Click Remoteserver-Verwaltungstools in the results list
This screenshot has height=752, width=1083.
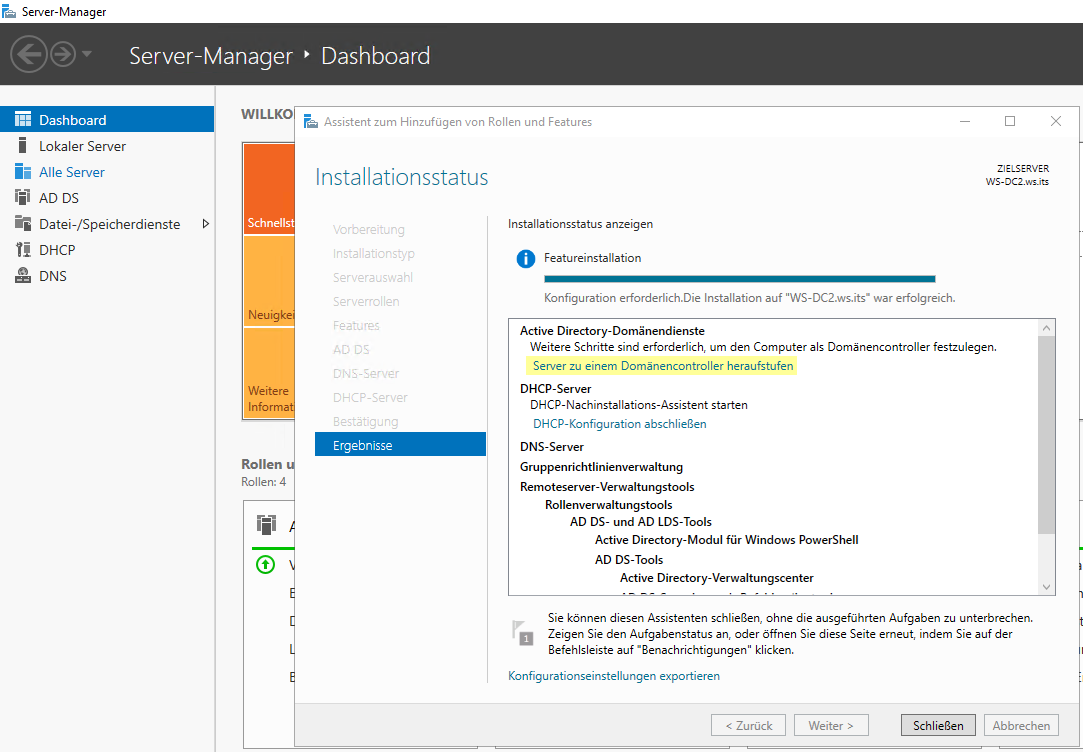607,486
